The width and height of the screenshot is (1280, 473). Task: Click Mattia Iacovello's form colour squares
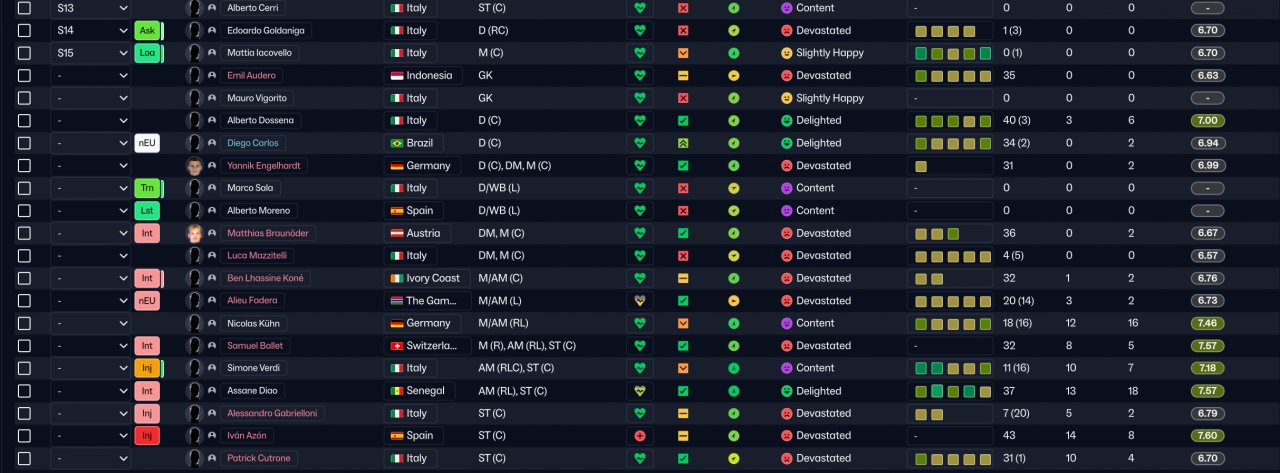tap(950, 53)
